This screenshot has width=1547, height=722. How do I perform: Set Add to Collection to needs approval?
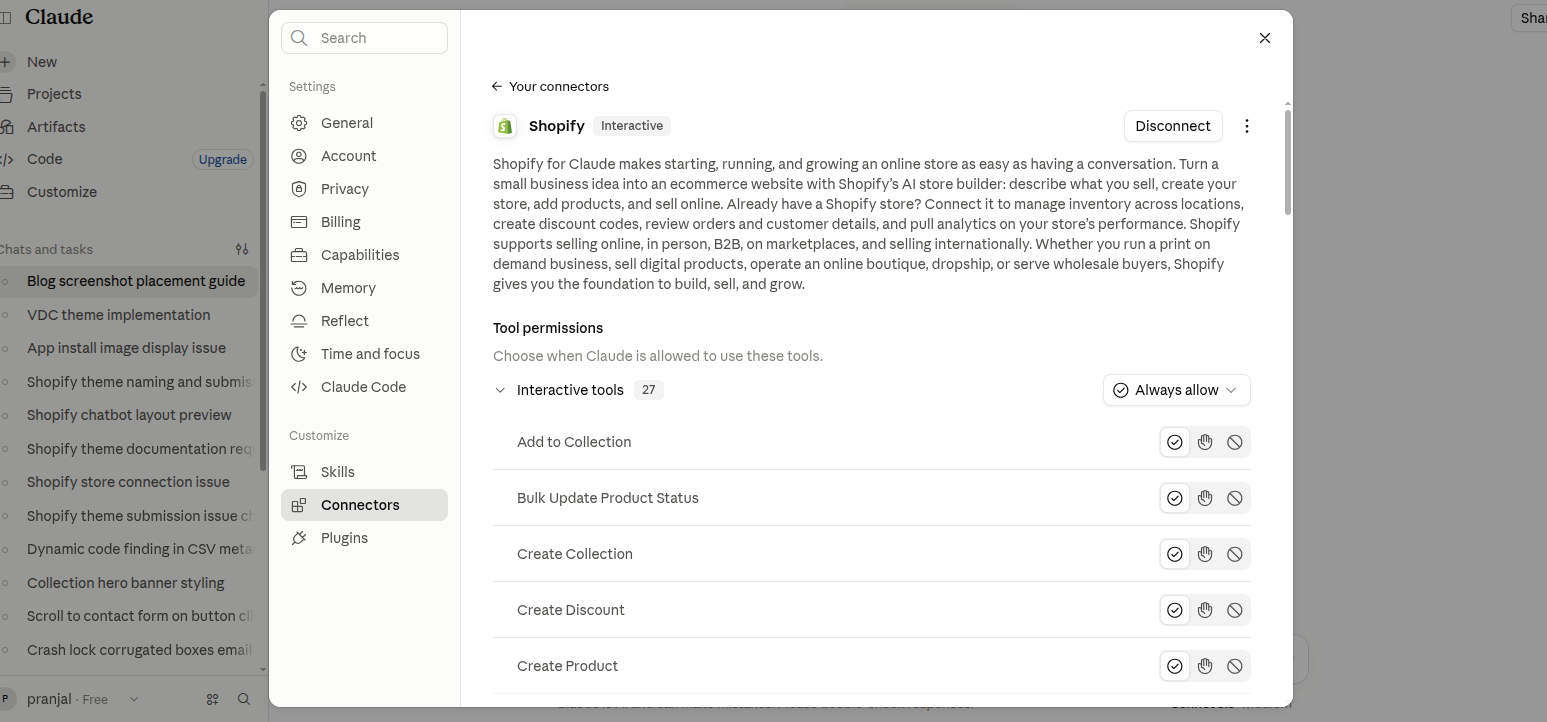[x=1205, y=442]
